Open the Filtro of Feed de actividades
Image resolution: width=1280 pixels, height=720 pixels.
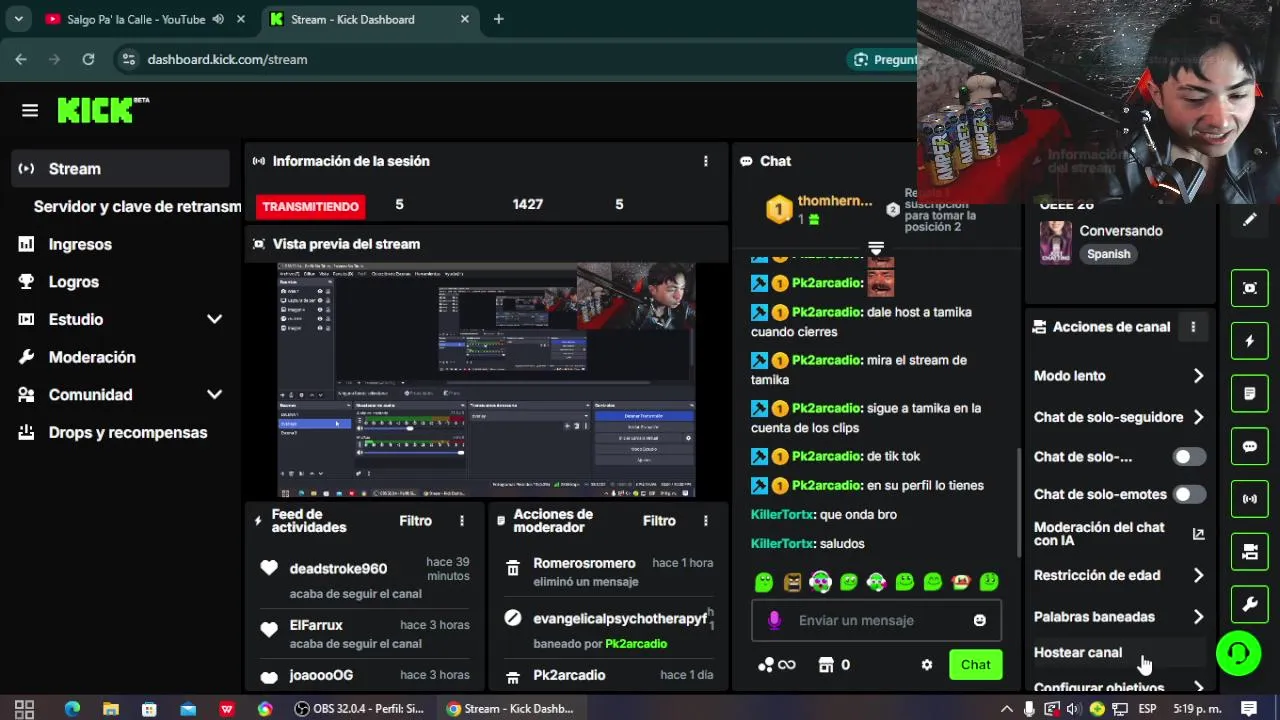(x=416, y=521)
